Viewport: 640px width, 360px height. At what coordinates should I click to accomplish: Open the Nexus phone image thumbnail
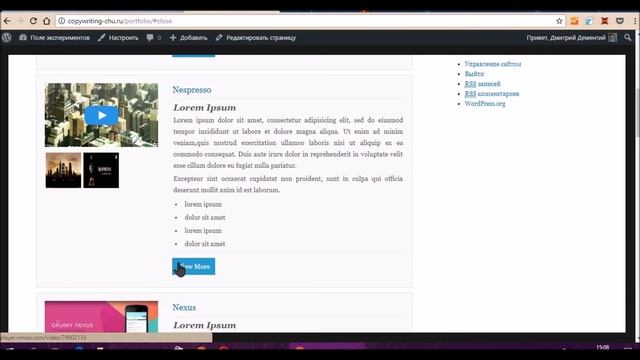click(x=101, y=317)
